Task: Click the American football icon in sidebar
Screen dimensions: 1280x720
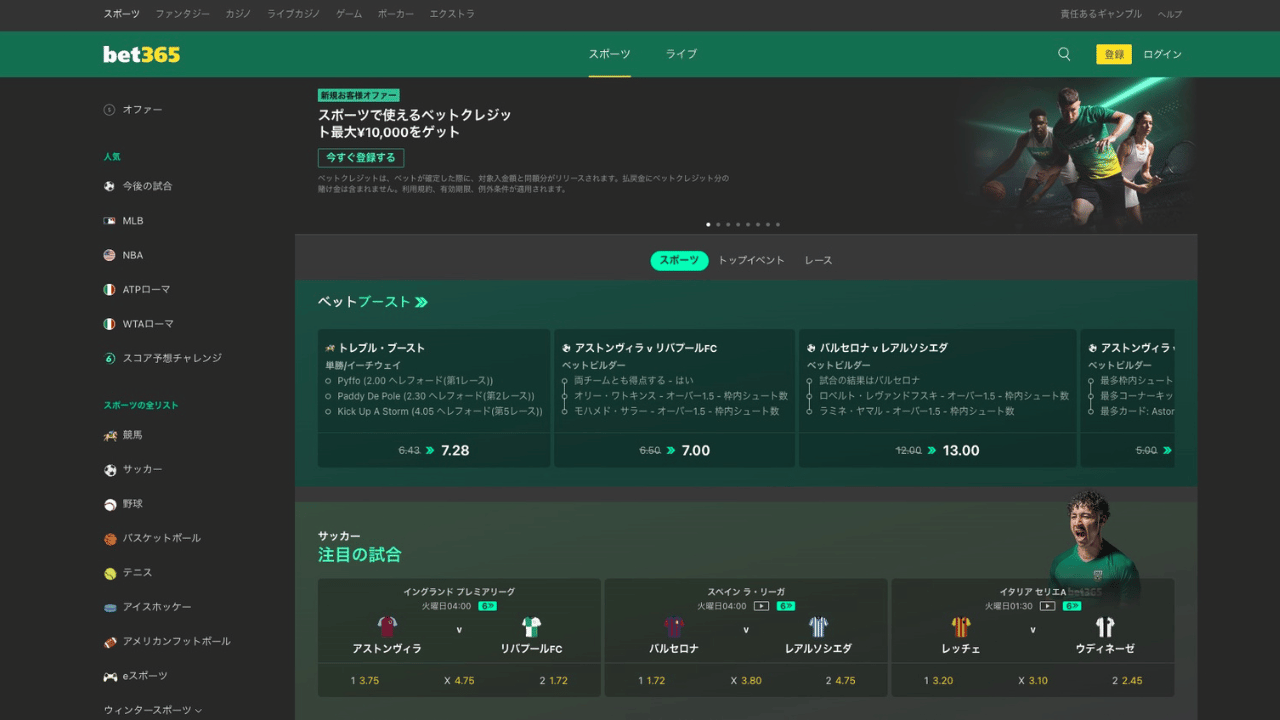Action: click(110, 642)
